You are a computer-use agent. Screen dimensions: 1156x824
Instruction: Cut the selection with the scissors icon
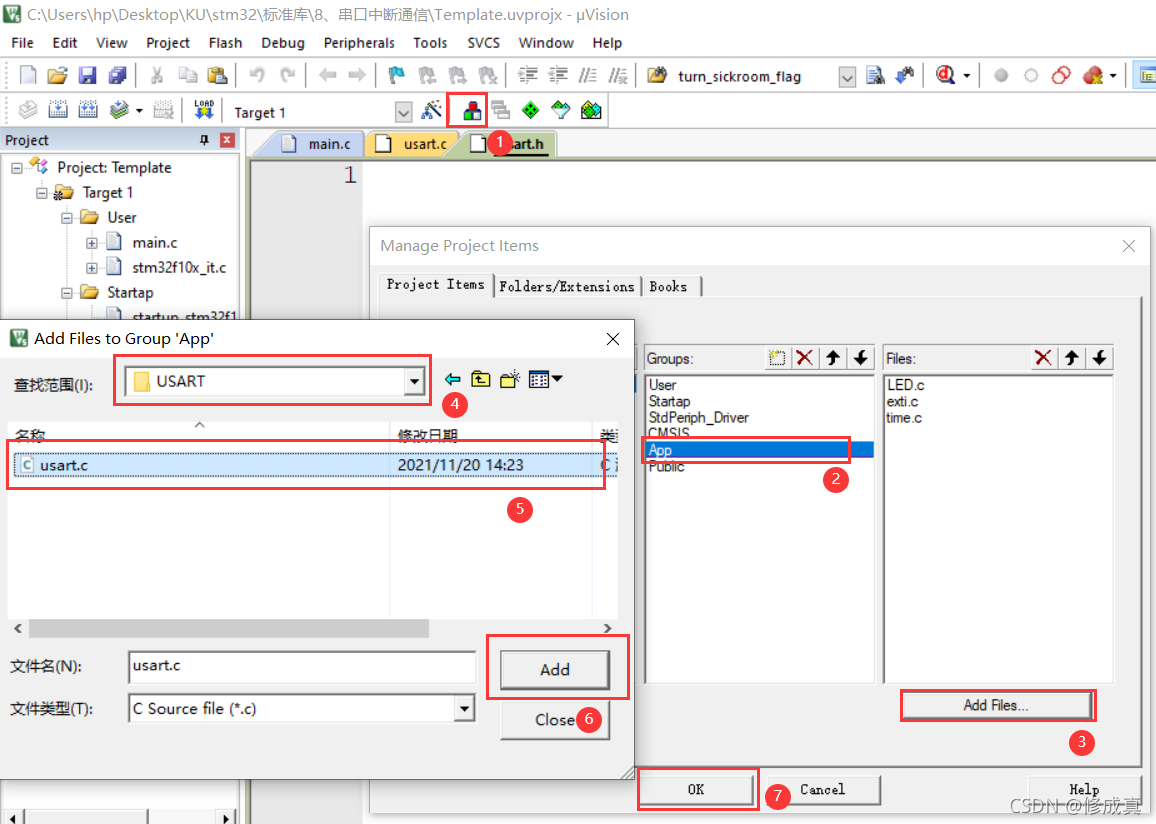(x=156, y=75)
